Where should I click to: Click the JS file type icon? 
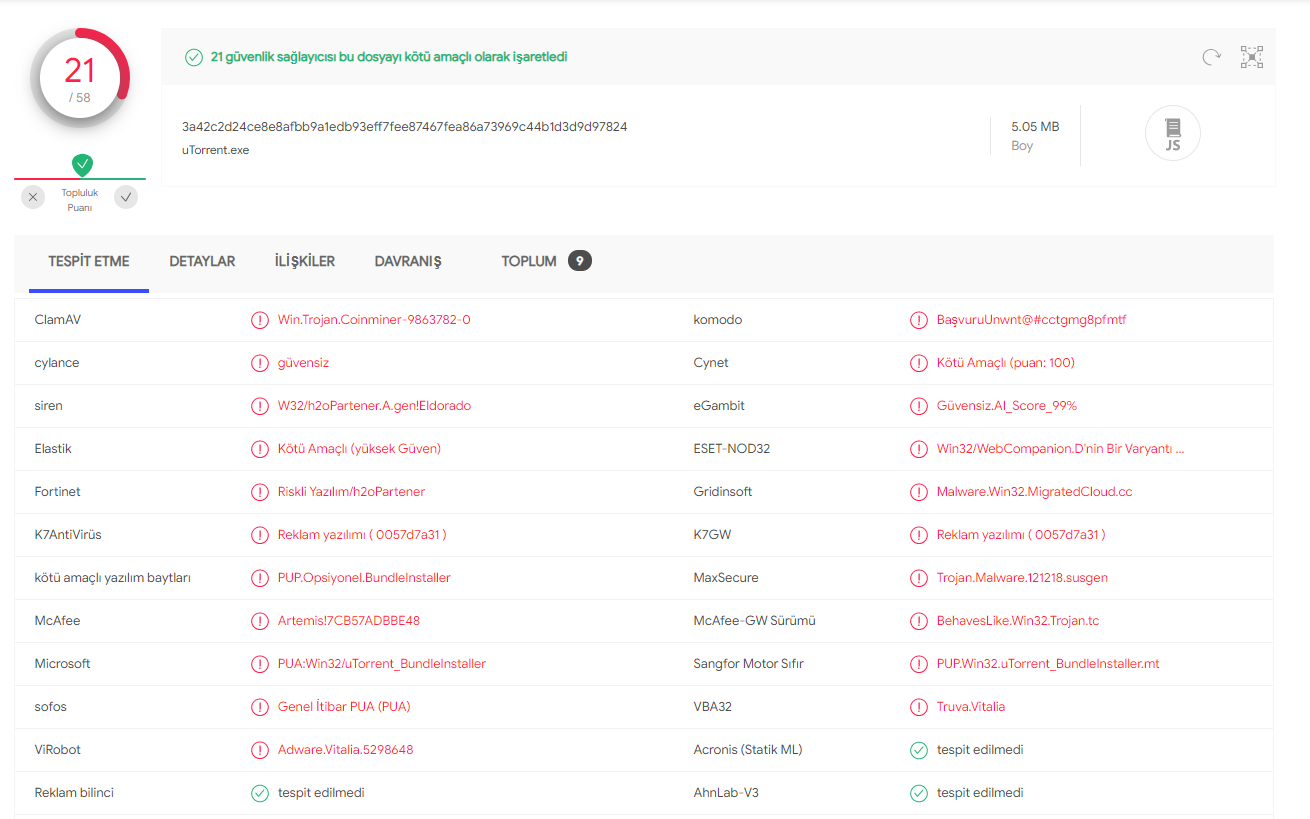point(1172,133)
